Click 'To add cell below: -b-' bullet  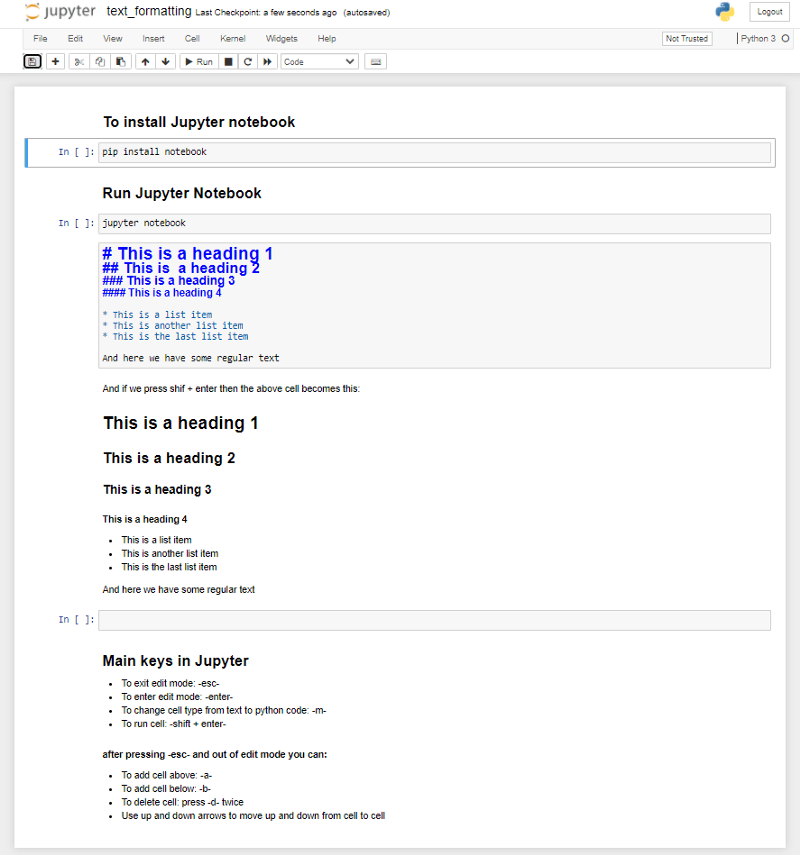pyautogui.click(x=166, y=789)
